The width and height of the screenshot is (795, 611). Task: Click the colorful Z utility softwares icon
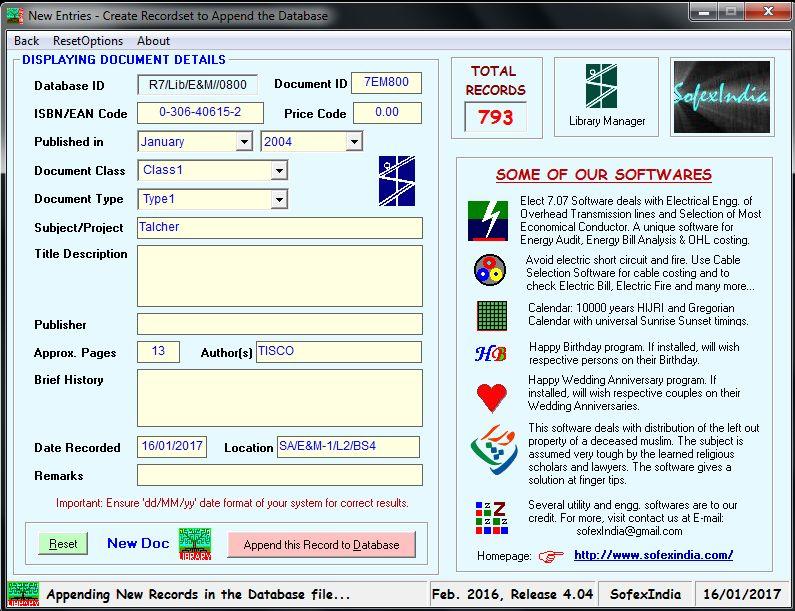pos(491,518)
